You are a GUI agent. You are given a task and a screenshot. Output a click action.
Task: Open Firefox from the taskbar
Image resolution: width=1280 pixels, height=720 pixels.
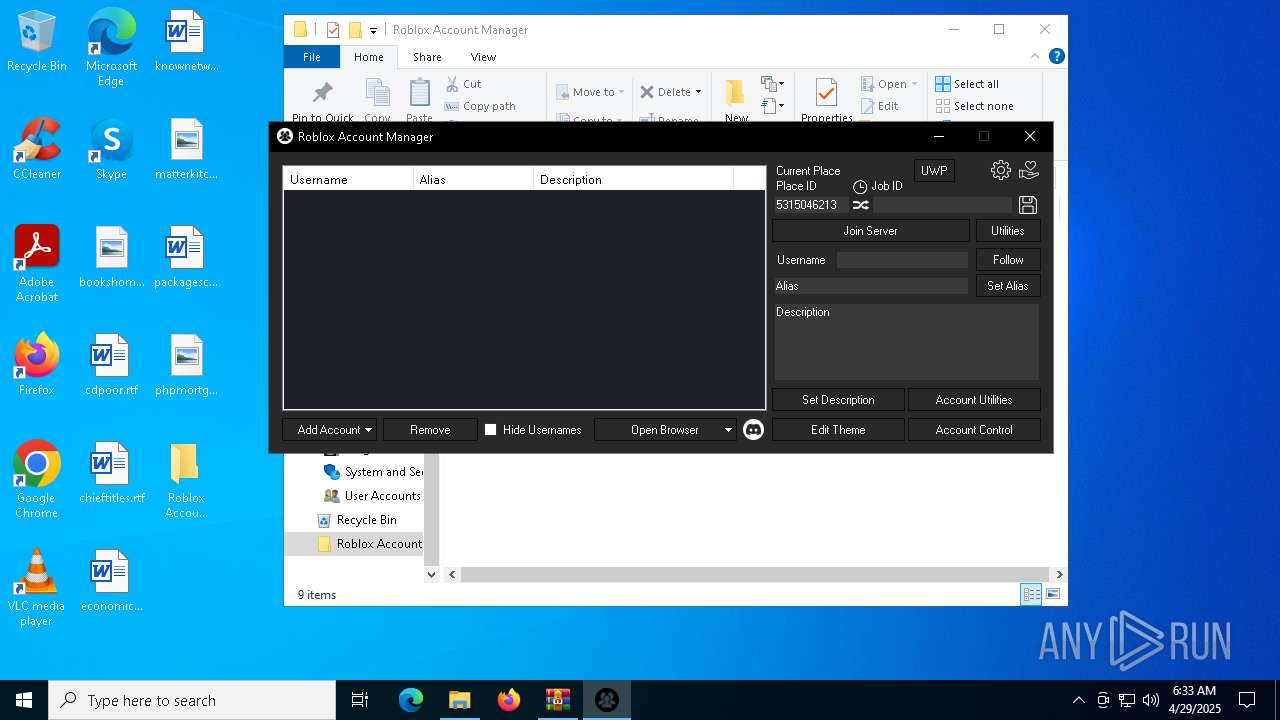click(509, 700)
